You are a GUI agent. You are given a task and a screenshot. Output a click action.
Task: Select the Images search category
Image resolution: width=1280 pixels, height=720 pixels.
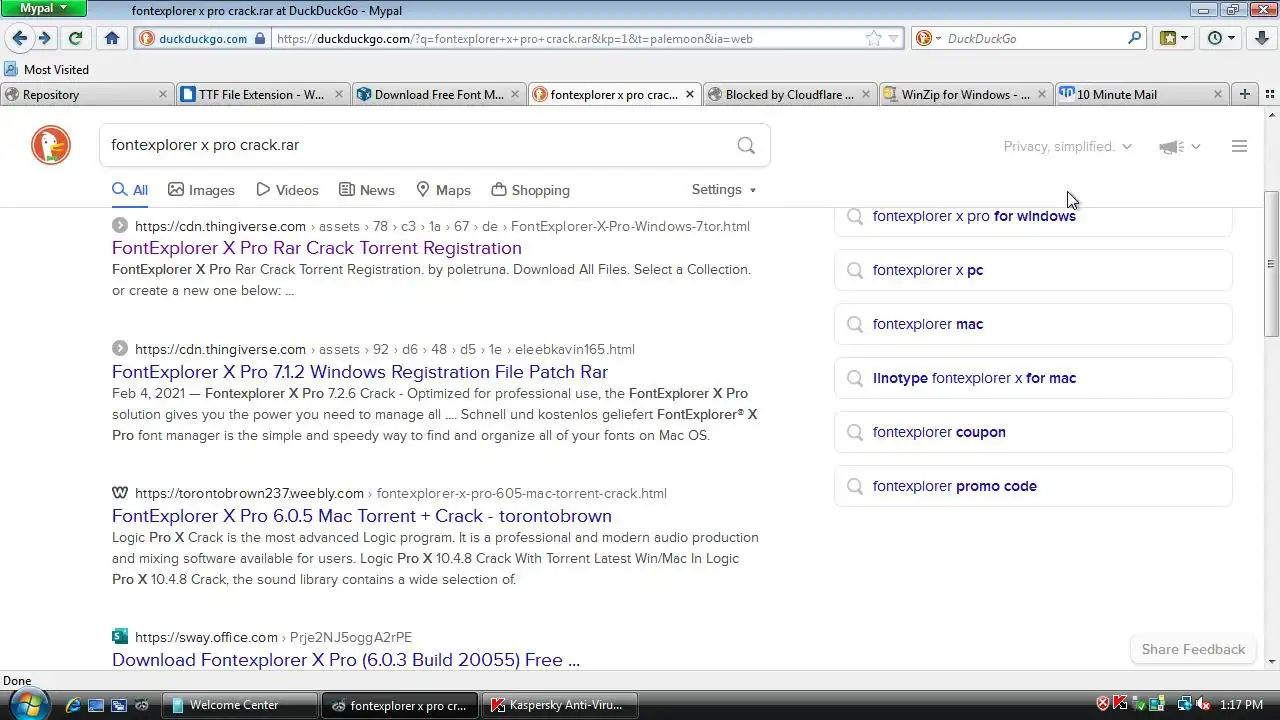[x=201, y=190]
